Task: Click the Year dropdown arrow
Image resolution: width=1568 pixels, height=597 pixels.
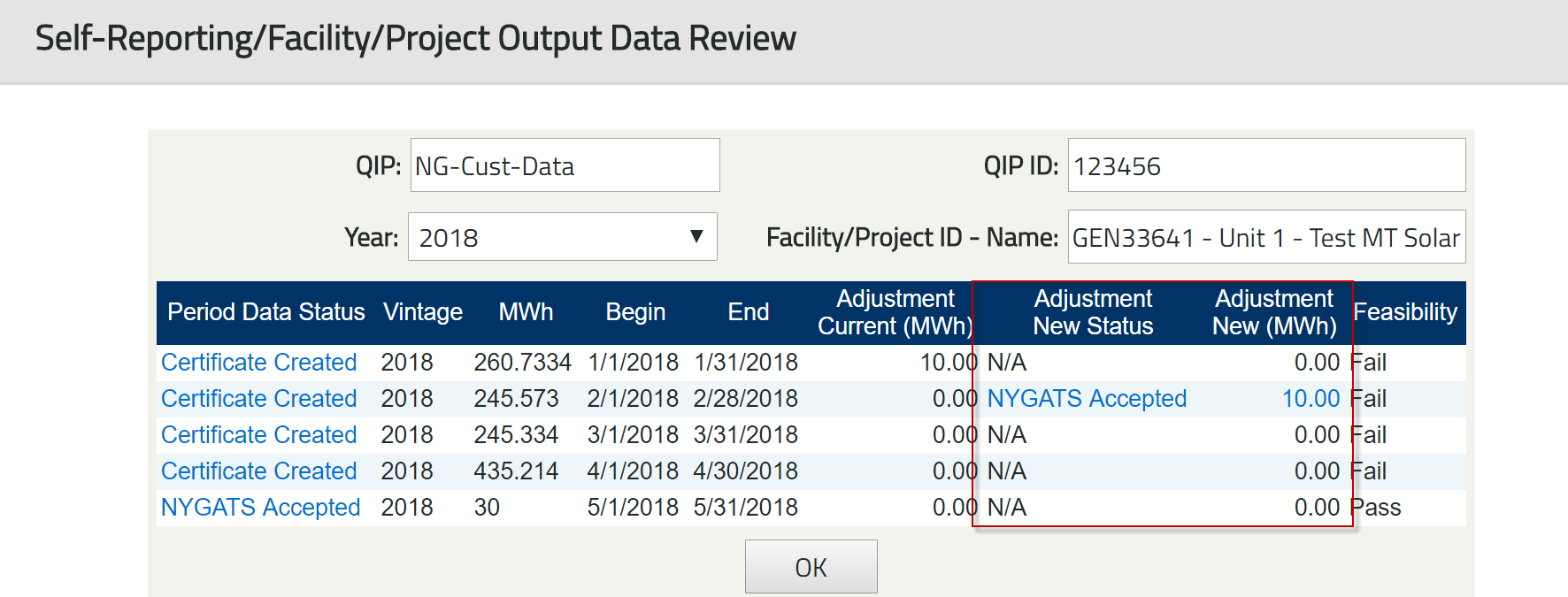Action: [696, 237]
